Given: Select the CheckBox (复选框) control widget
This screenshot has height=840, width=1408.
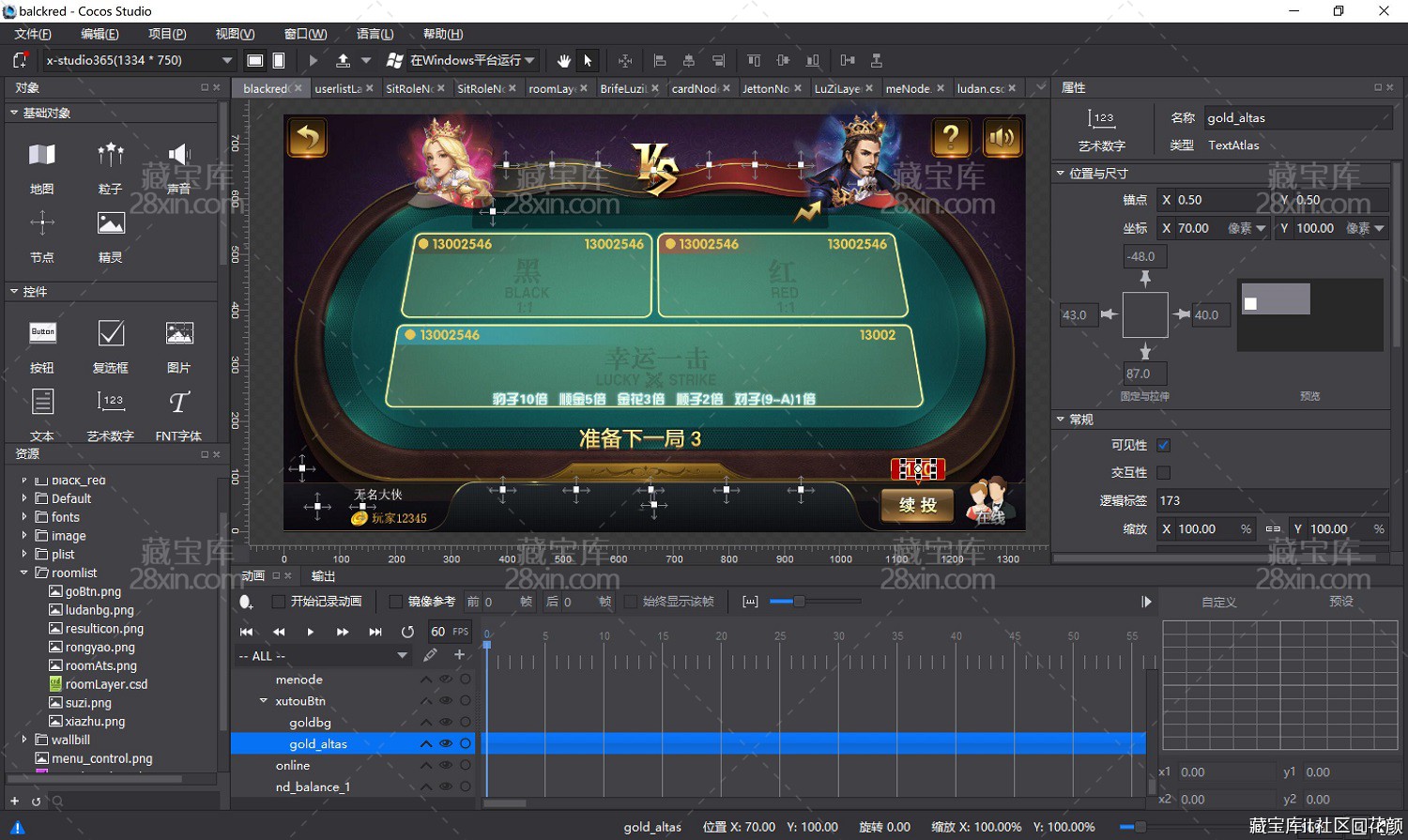Looking at the screenshot, I should pyautogui.click(x=111, y=345).
